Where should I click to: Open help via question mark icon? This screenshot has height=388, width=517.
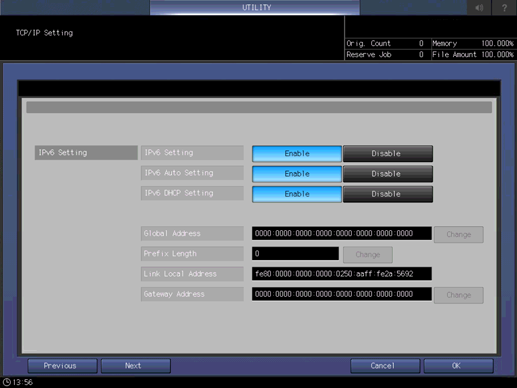[x=504, y=7]
